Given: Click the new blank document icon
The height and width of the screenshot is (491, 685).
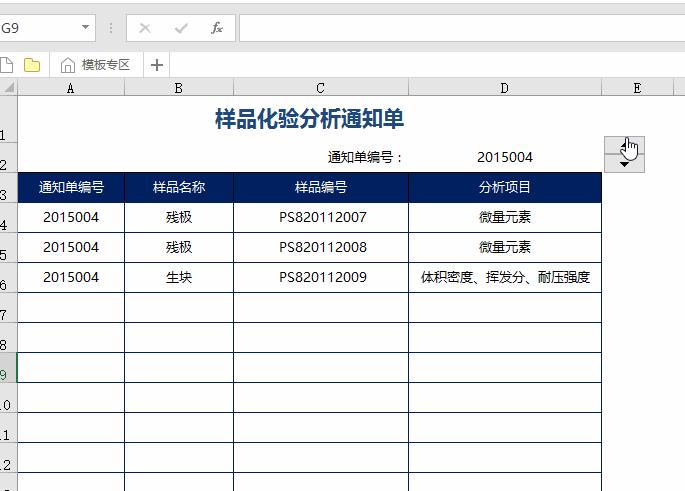Looking at the screenshot, I should click(x=6, y=65).
